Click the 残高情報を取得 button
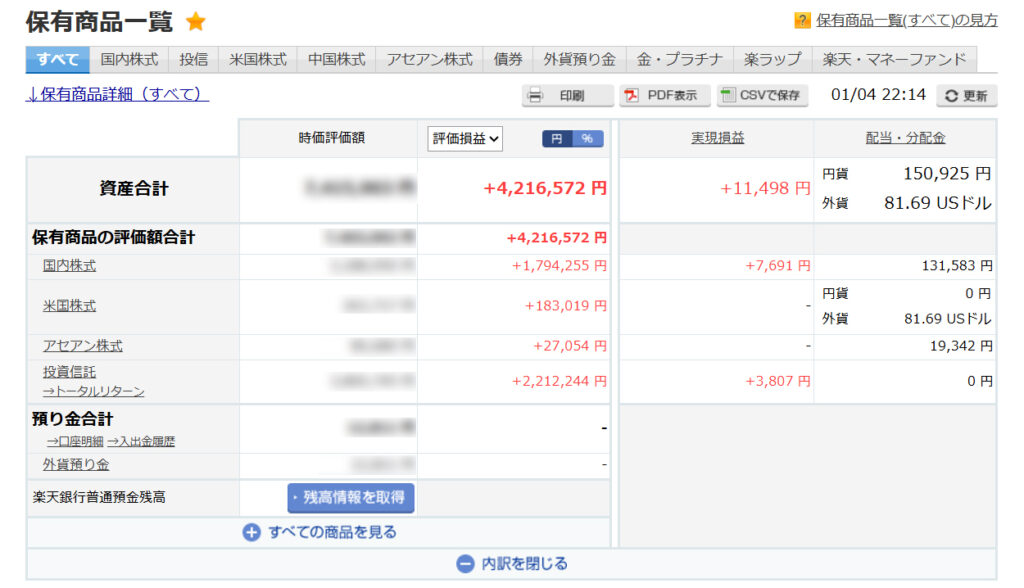The height and width of the screenshot is (588, 1024). (351, 497)
